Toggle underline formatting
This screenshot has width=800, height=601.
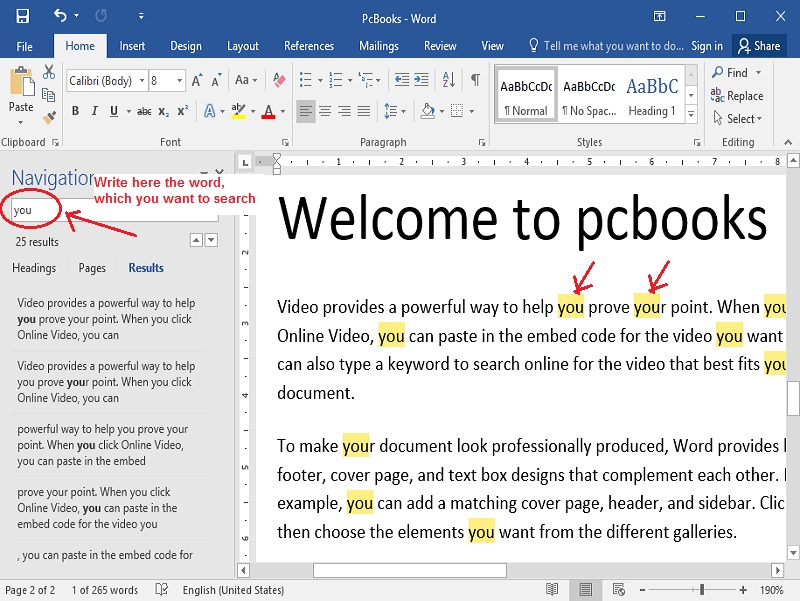click(114, 111)
